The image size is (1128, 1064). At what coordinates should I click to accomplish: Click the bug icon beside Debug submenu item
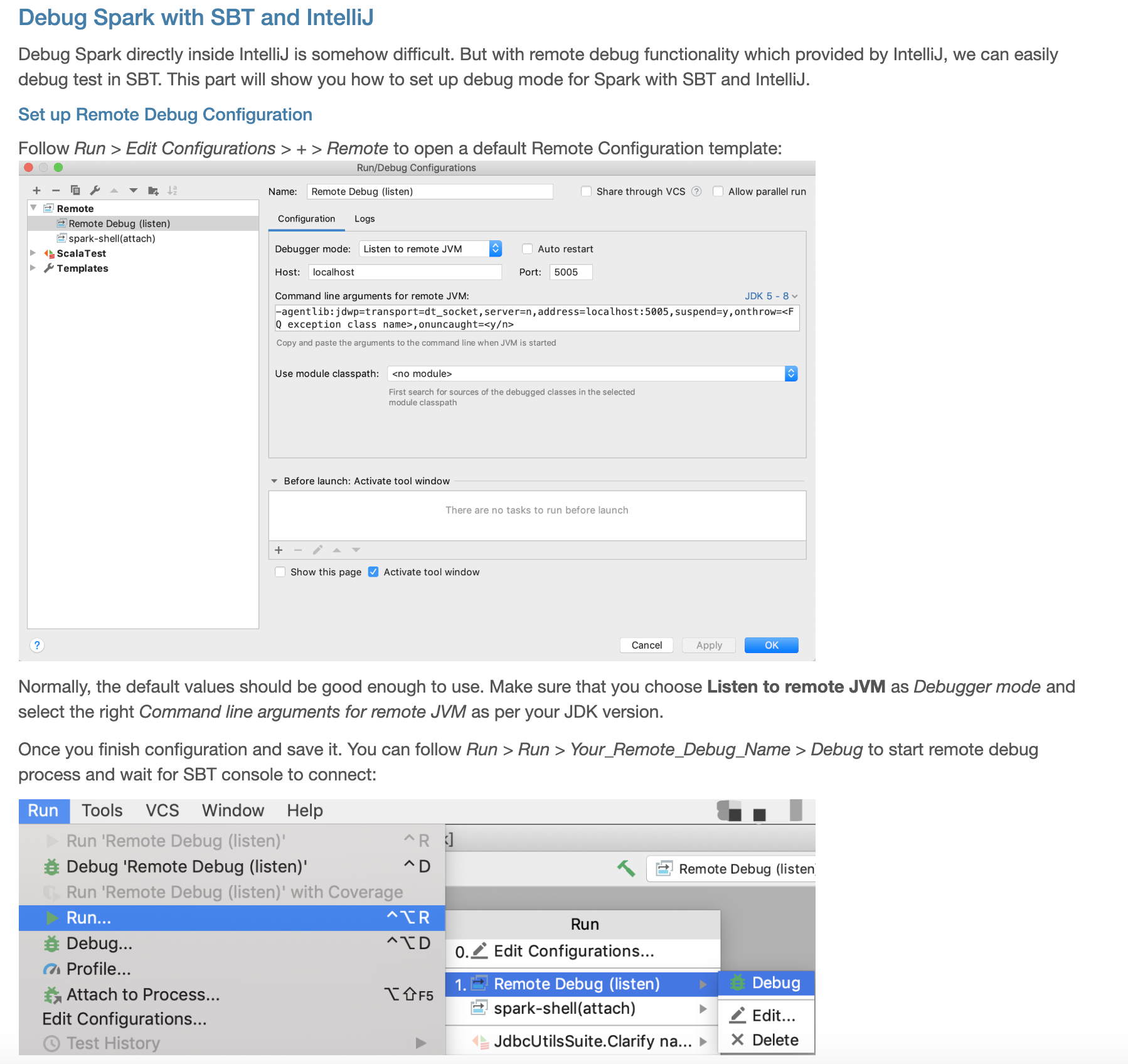738,982
